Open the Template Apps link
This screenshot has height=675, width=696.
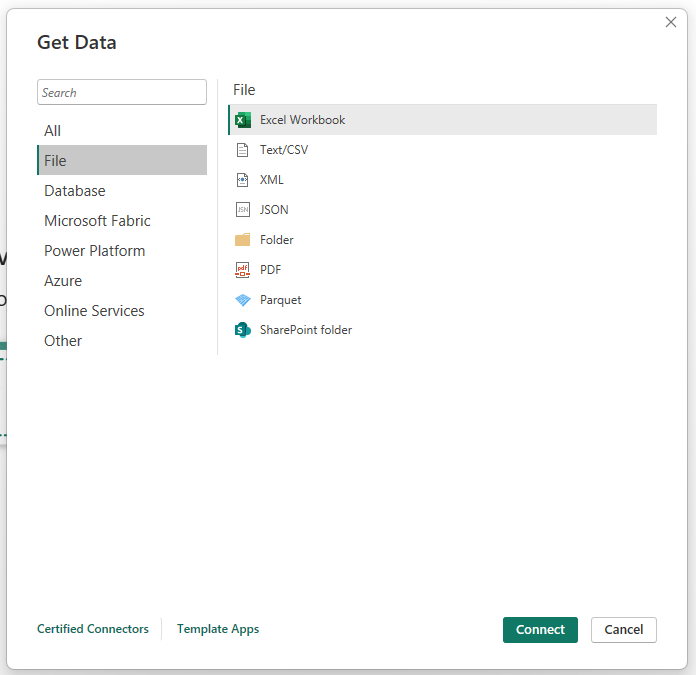tap(218, 629)
